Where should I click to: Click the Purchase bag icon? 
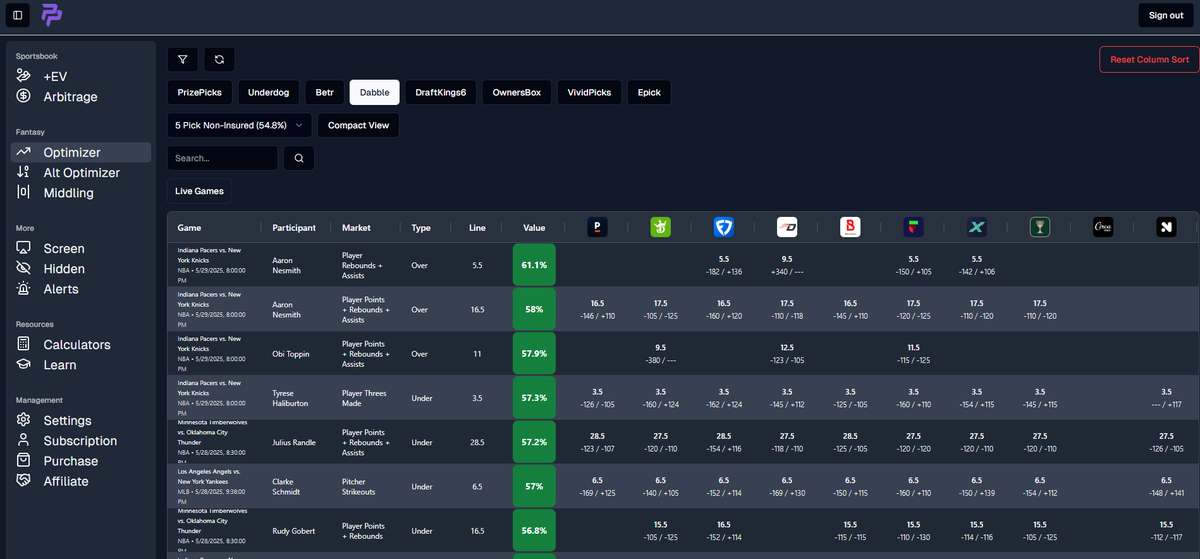23,460
